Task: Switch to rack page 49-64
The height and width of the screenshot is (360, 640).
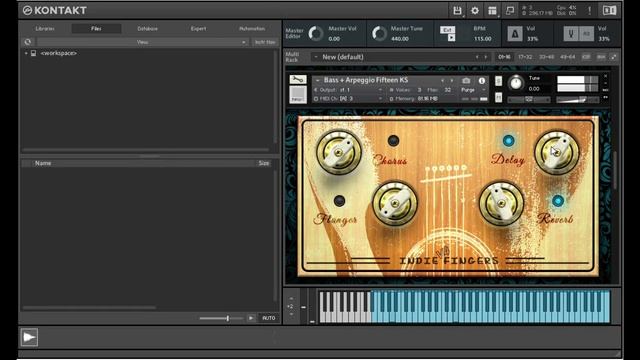Action: (567, 57)
